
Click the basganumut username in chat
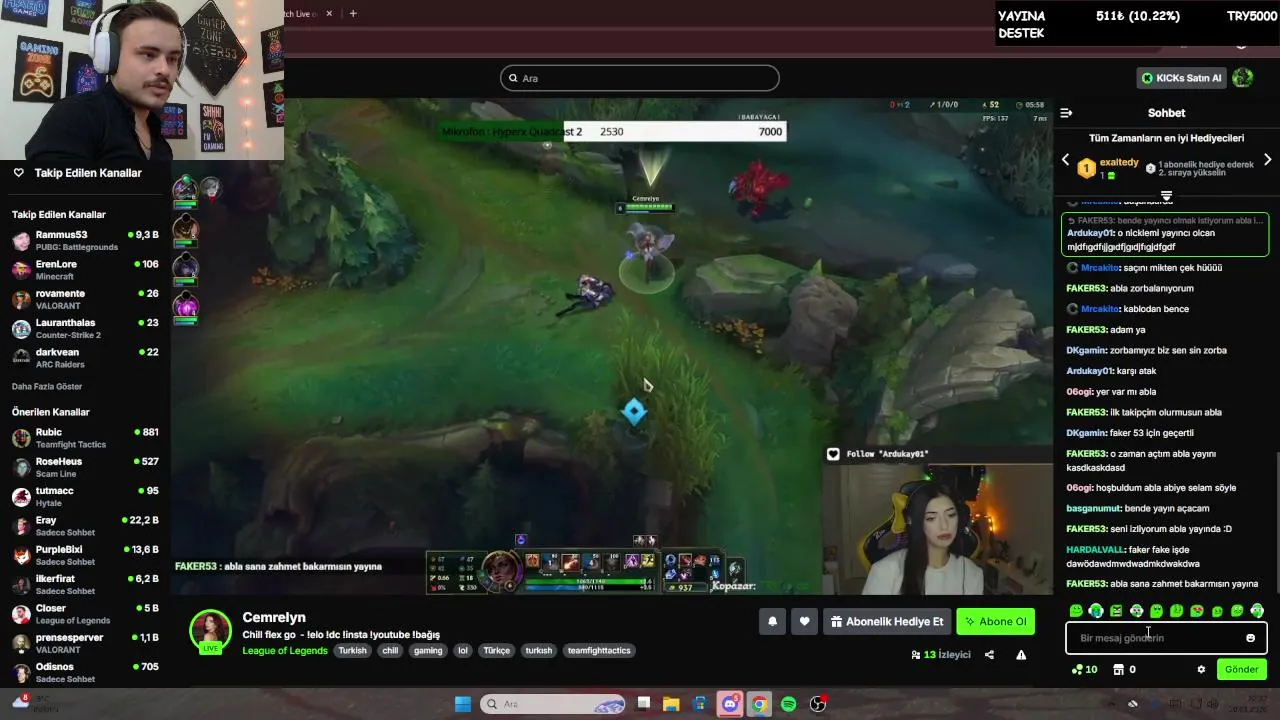(1093, 508)
